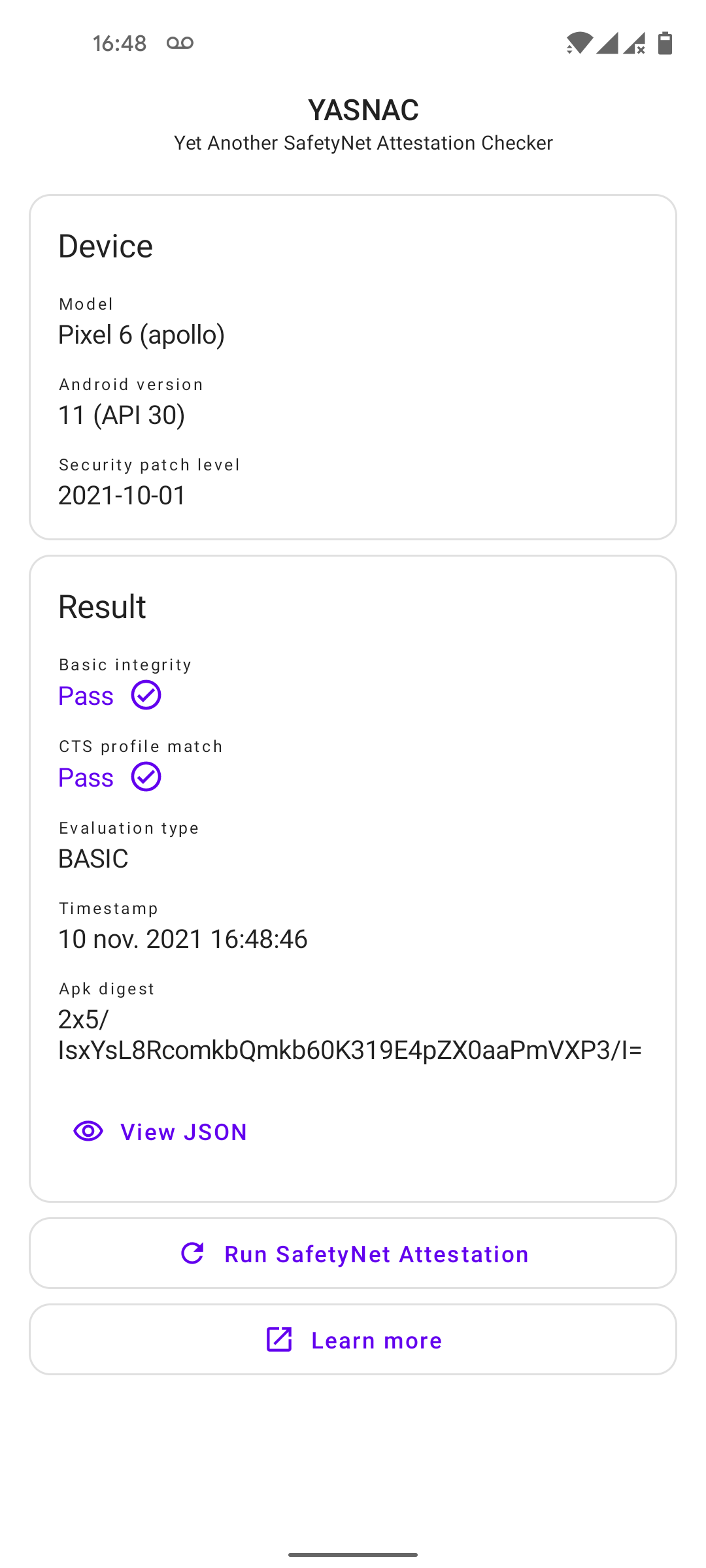This screenshot has width=706, height=1568.
Task: Open Learn more
Action: coord(353,1339)
